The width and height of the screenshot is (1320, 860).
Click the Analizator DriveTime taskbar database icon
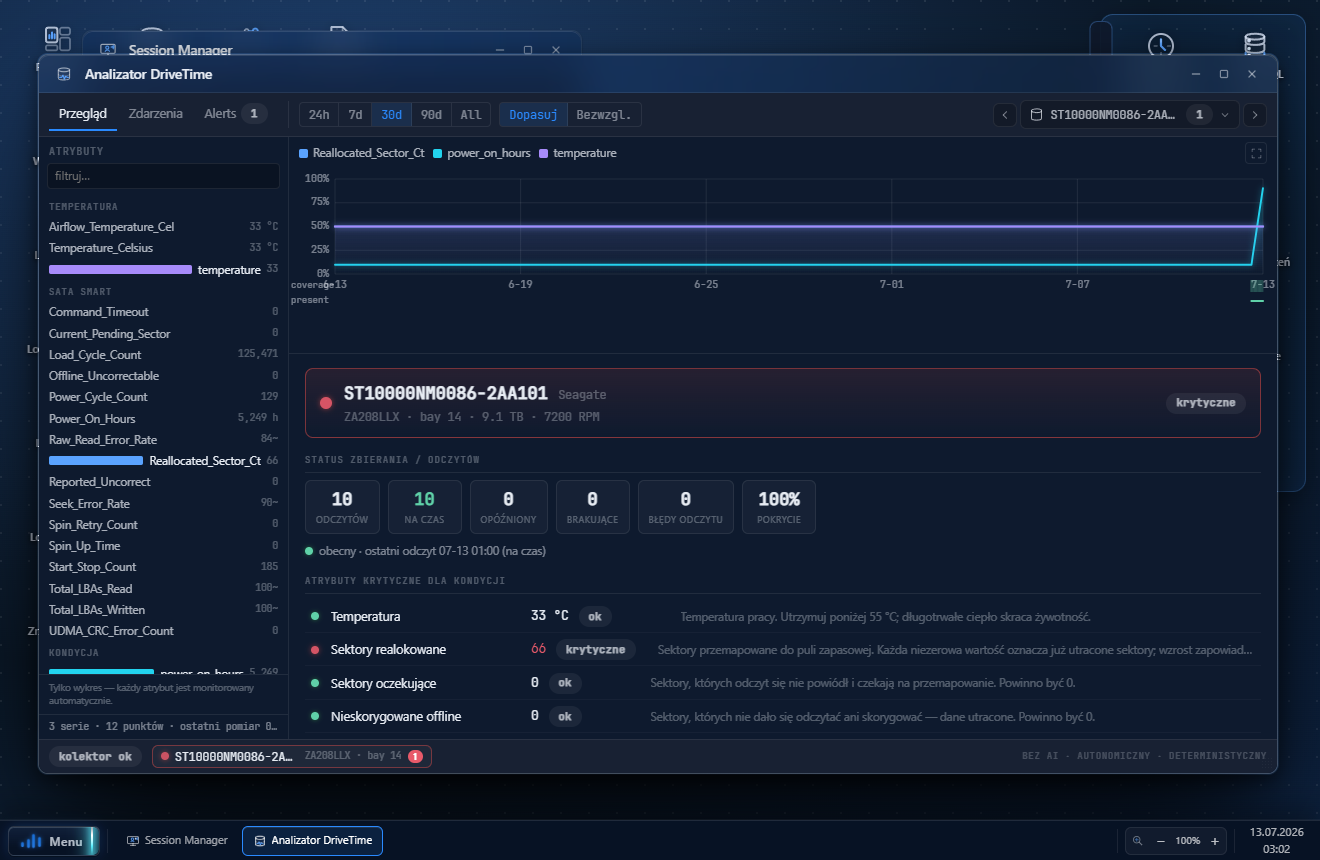pyautogui.click(x=260, y=841)
